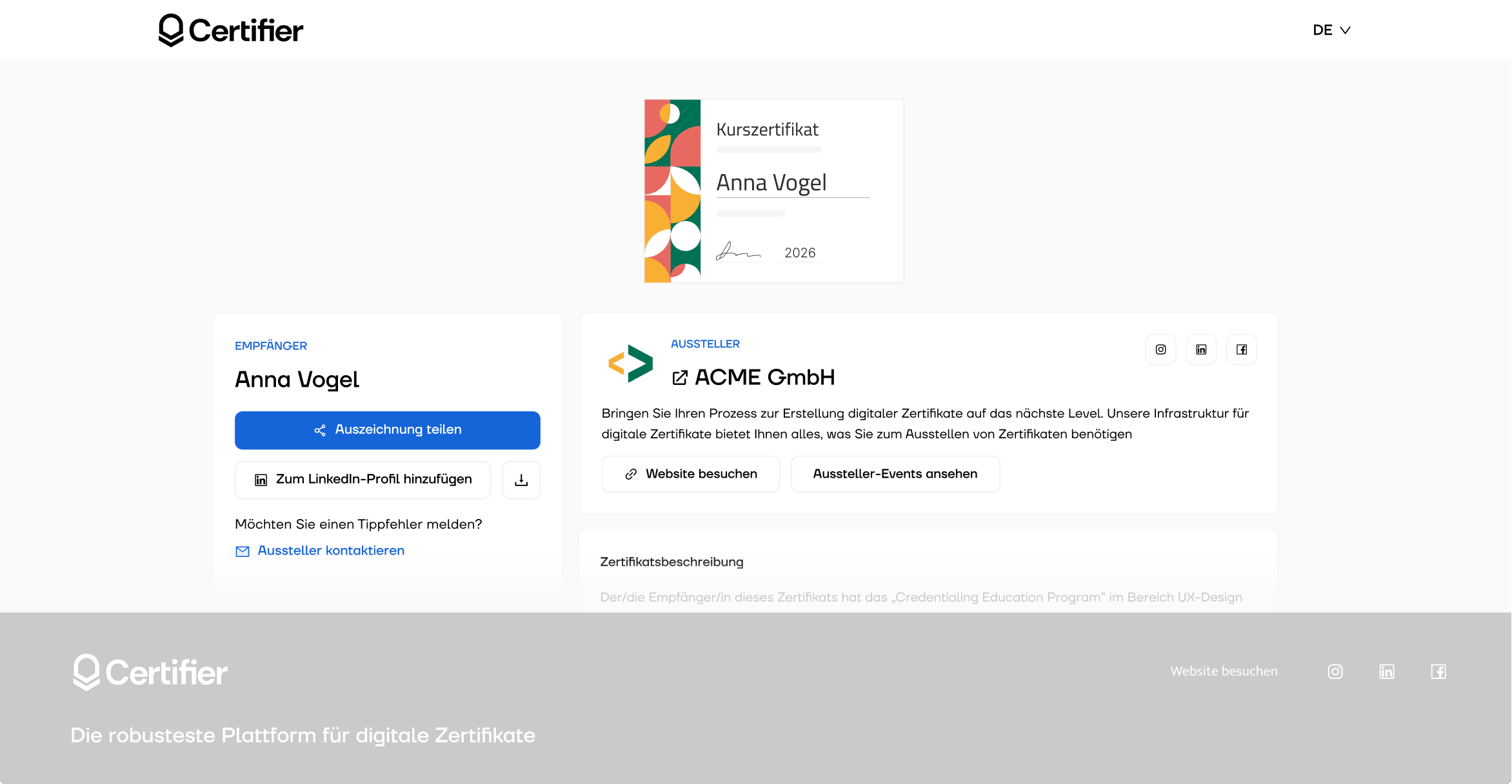Click the footer Facebook icon
Image resolution: width=1512 pixels, height=784 pixels.
click(x=1438, y=672)
